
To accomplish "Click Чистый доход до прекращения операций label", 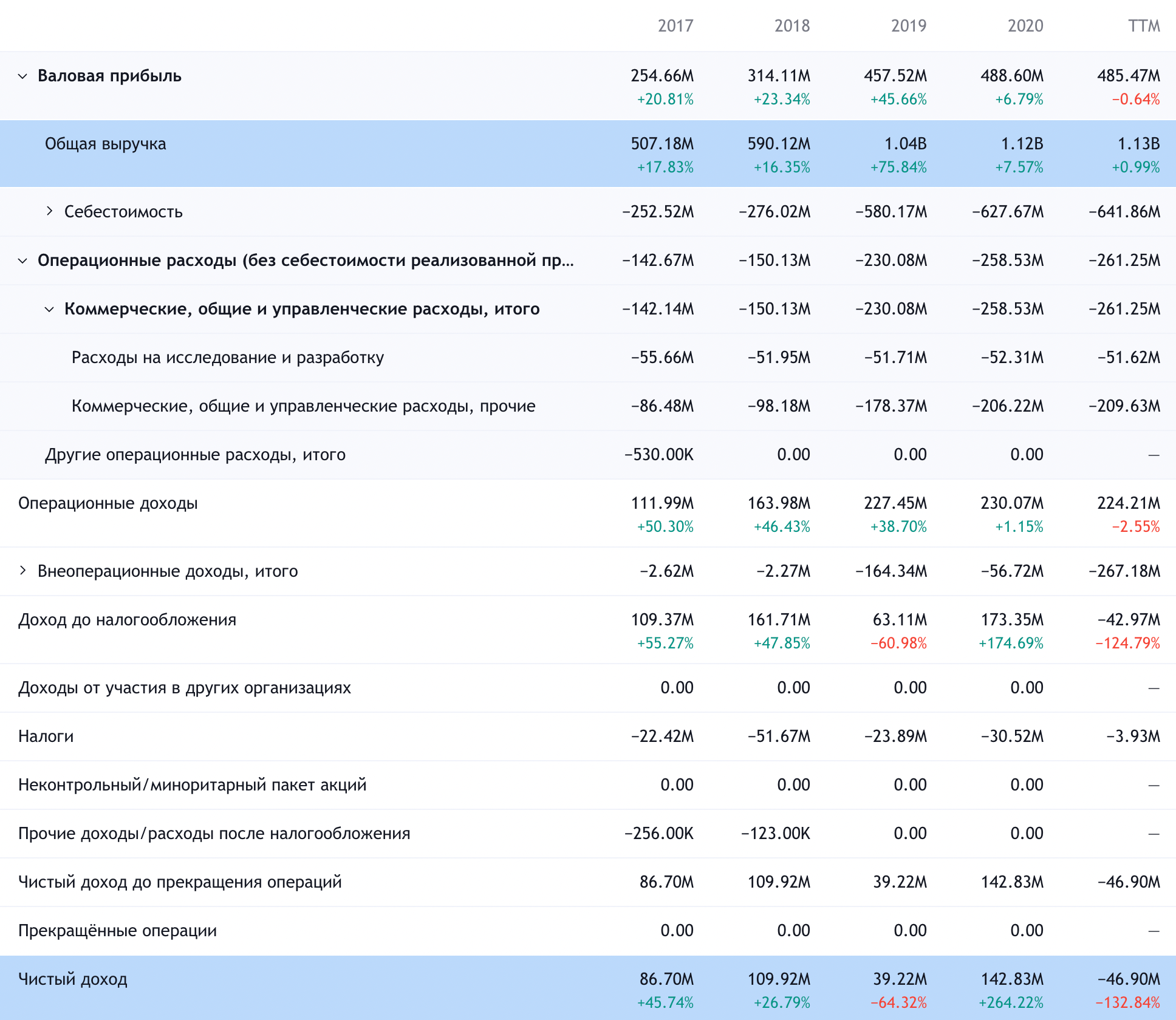I will (180, 882).
